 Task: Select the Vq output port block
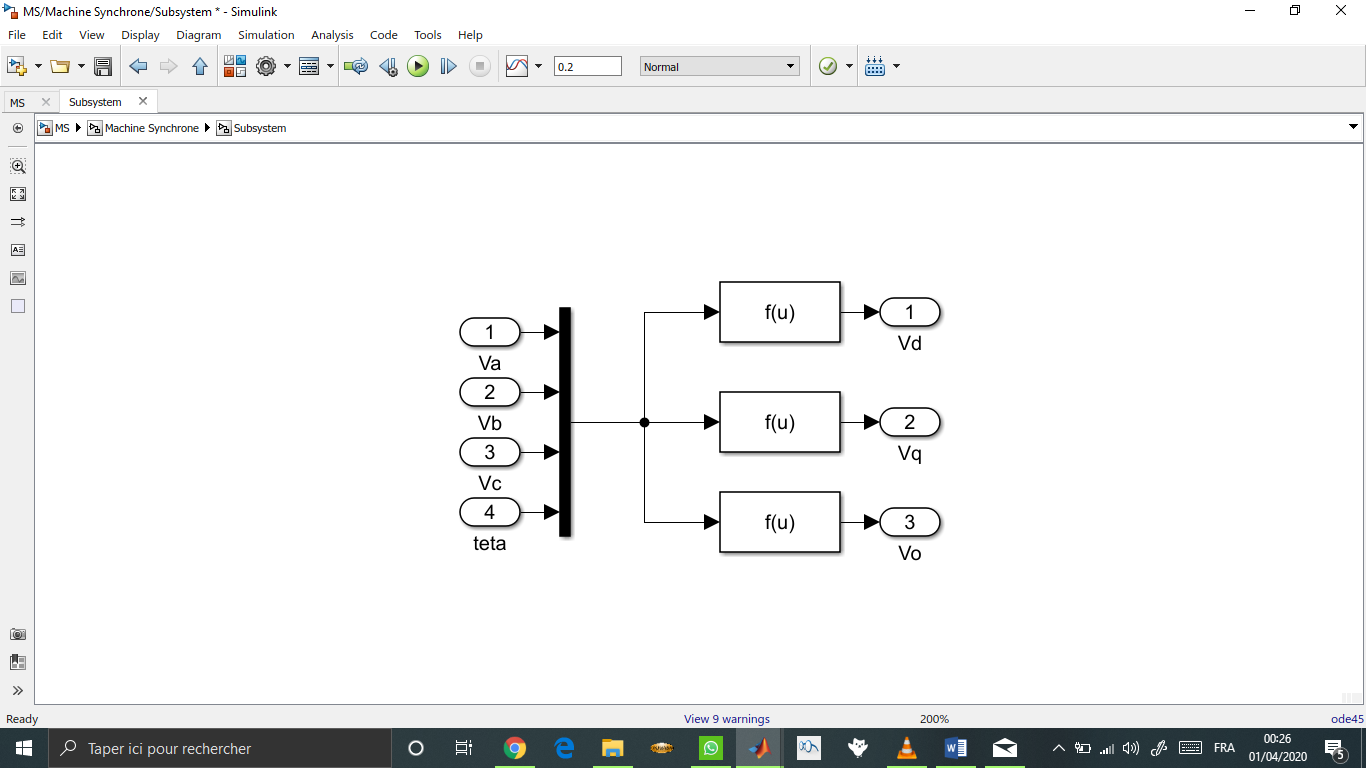coord(910,422)
